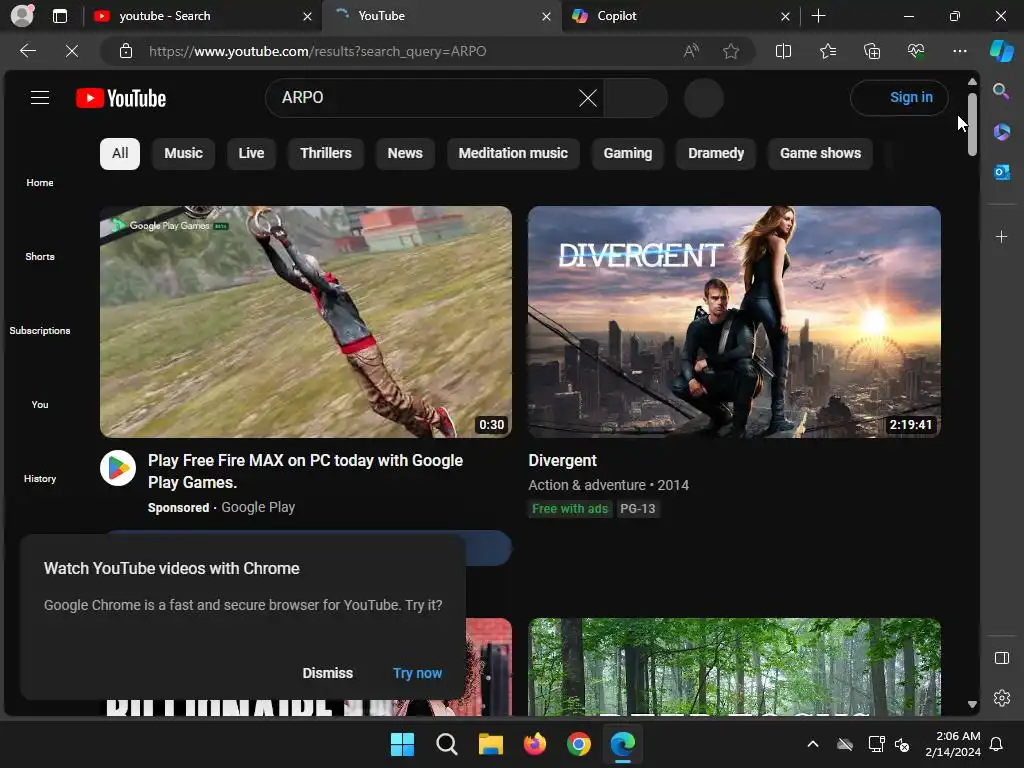The image size is (1024, 768).
Task: Open Browser essentials heart icon
Action: pyautogui.click(x=916, y=51)
